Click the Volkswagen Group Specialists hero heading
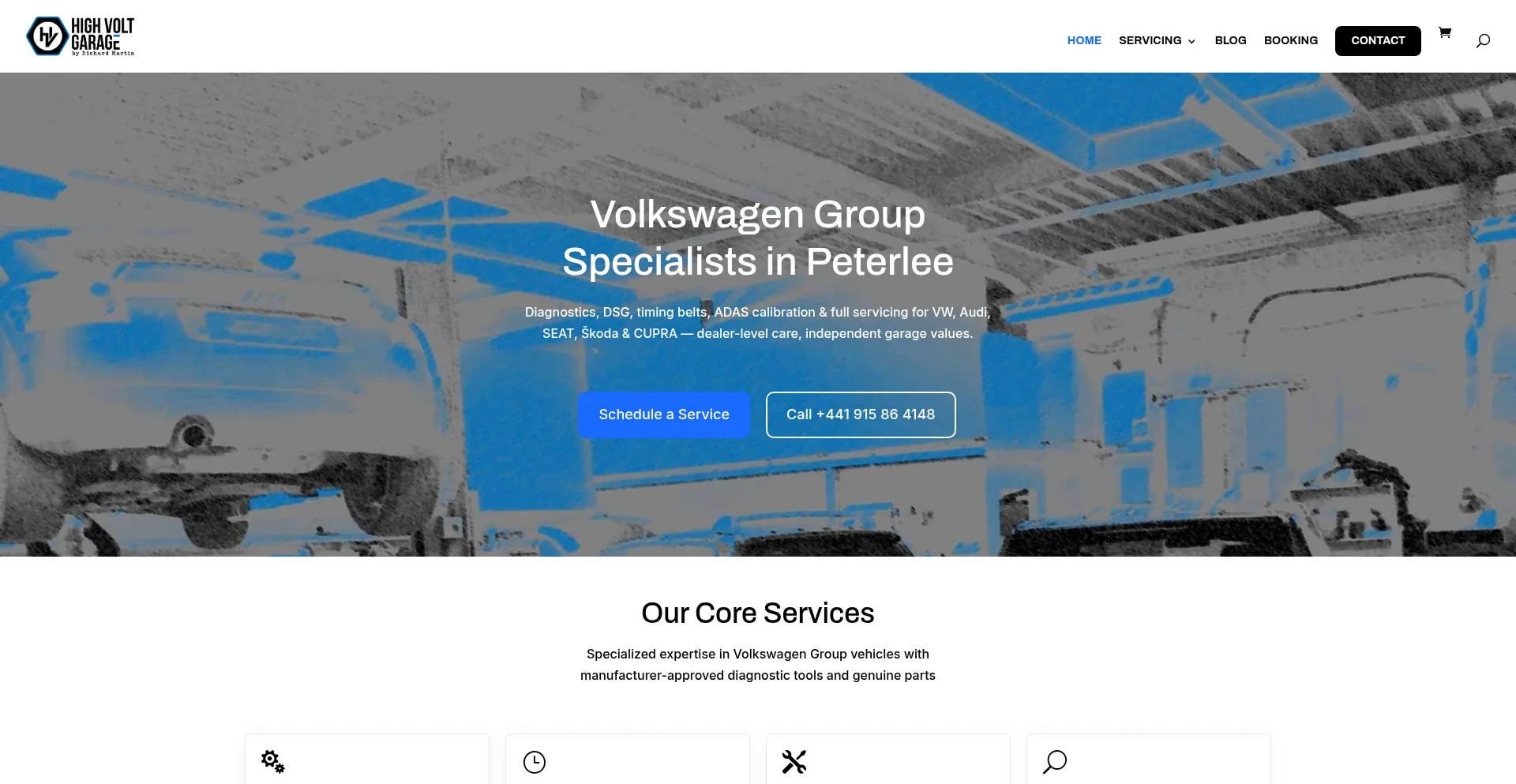The image size is (1516, 784). pos(758,238)
